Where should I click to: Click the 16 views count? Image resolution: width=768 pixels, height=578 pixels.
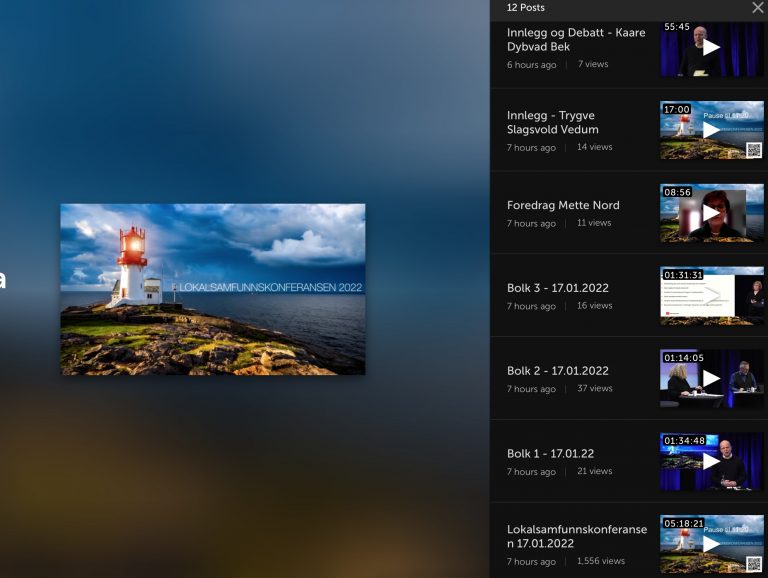pos(595,305)
